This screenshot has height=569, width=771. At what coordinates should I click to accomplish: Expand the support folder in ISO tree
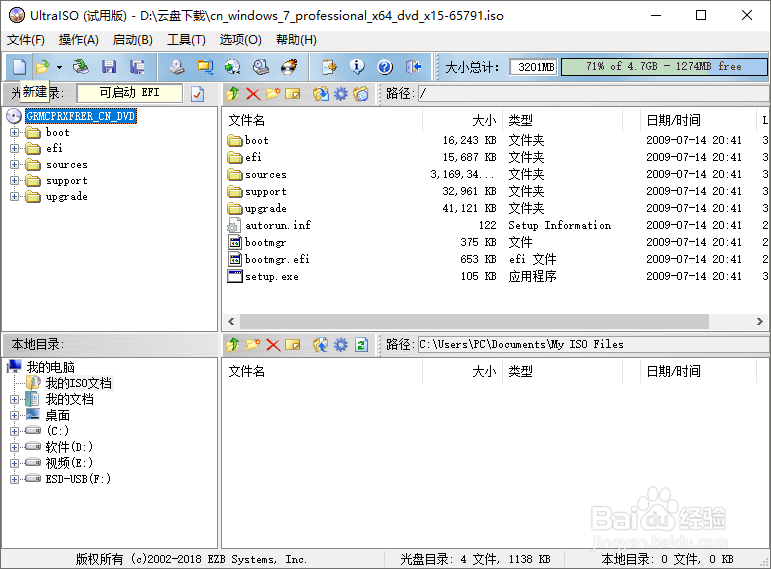[x=14, y=180]
